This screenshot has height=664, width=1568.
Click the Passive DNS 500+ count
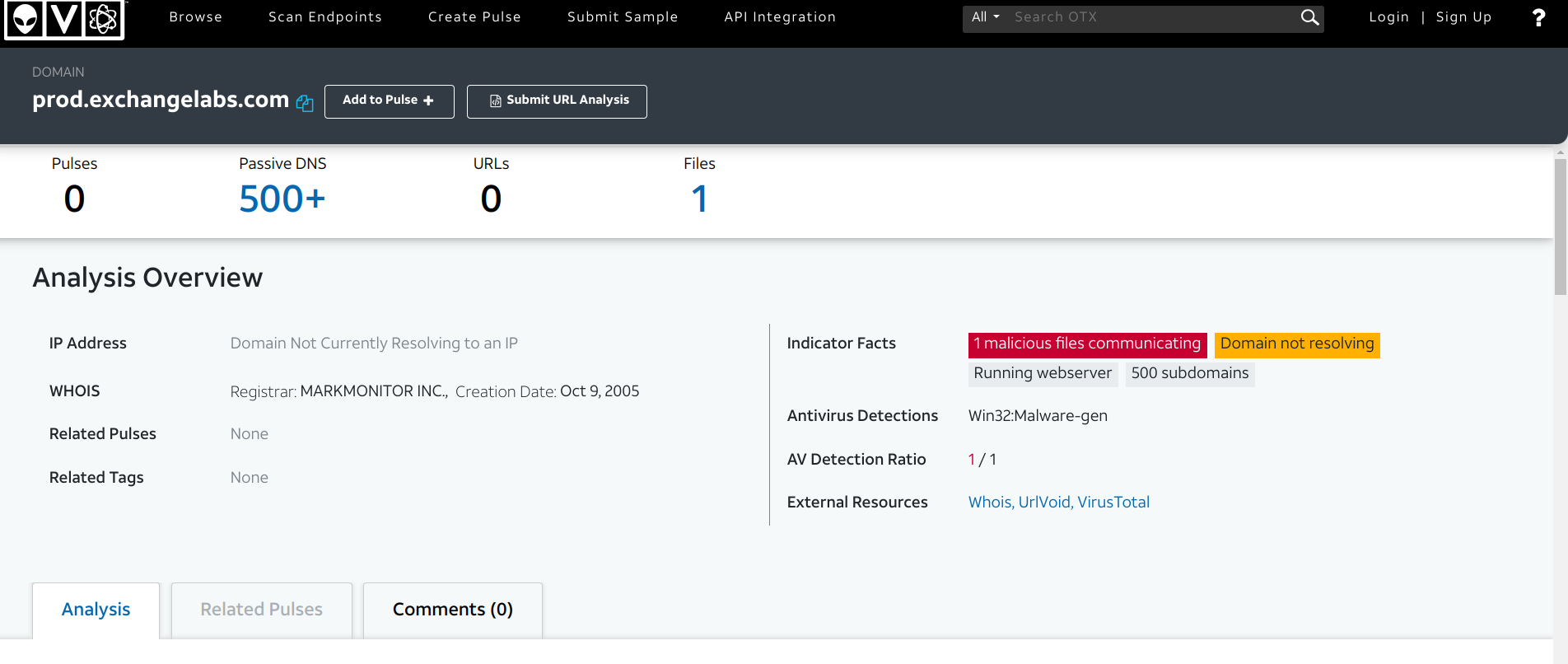(x=282, y=199)
